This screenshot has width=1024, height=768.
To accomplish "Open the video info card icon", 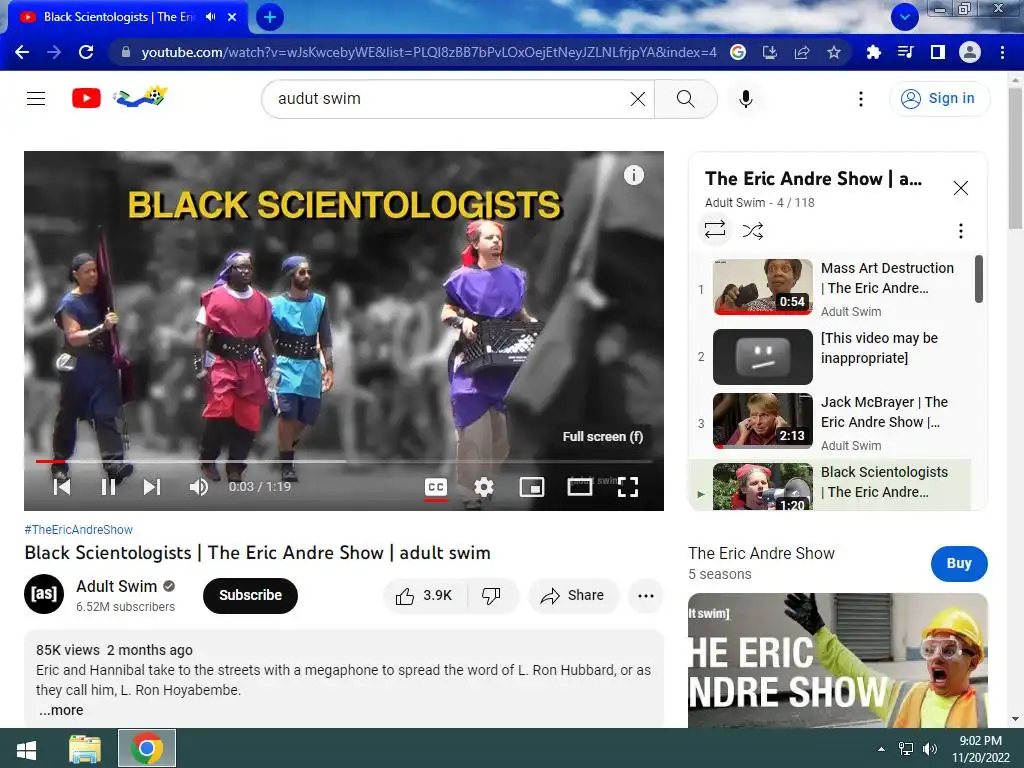I will [633, 175].
